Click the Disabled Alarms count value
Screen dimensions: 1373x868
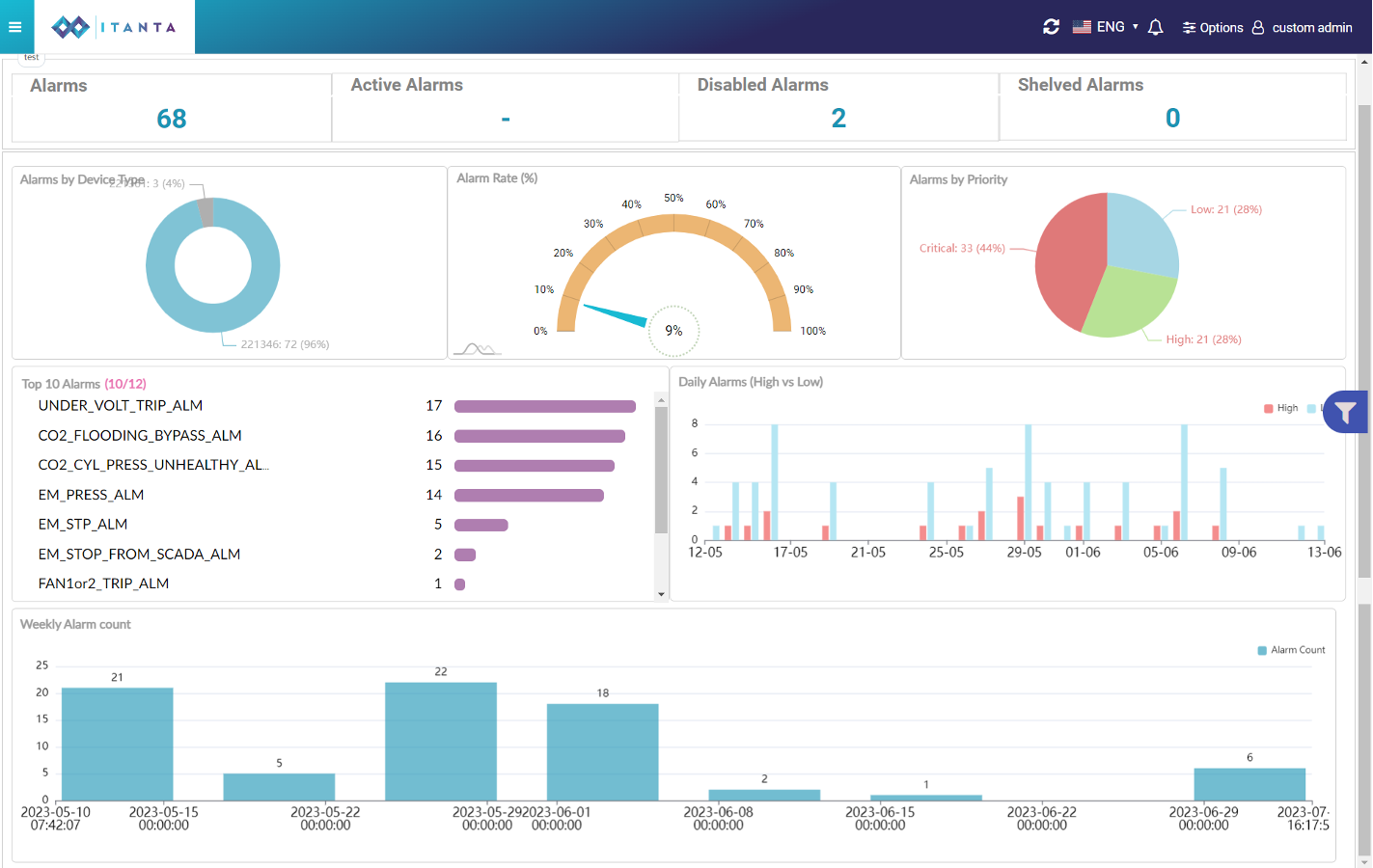838,118
